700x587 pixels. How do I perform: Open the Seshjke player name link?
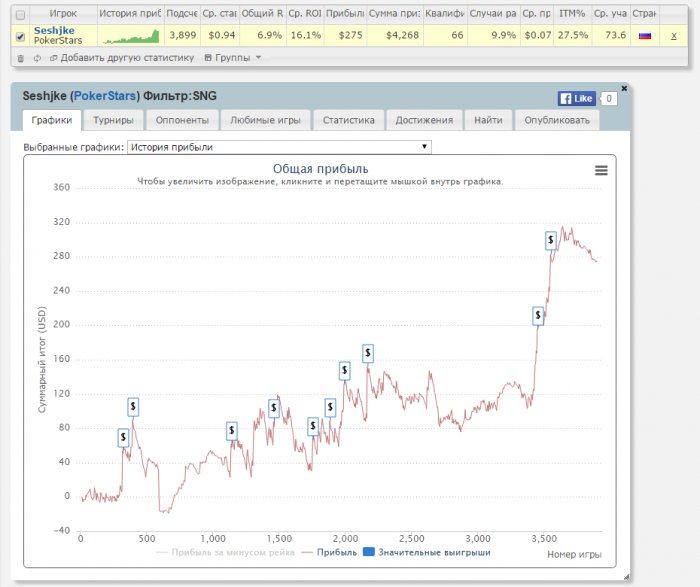coord(54,30)
